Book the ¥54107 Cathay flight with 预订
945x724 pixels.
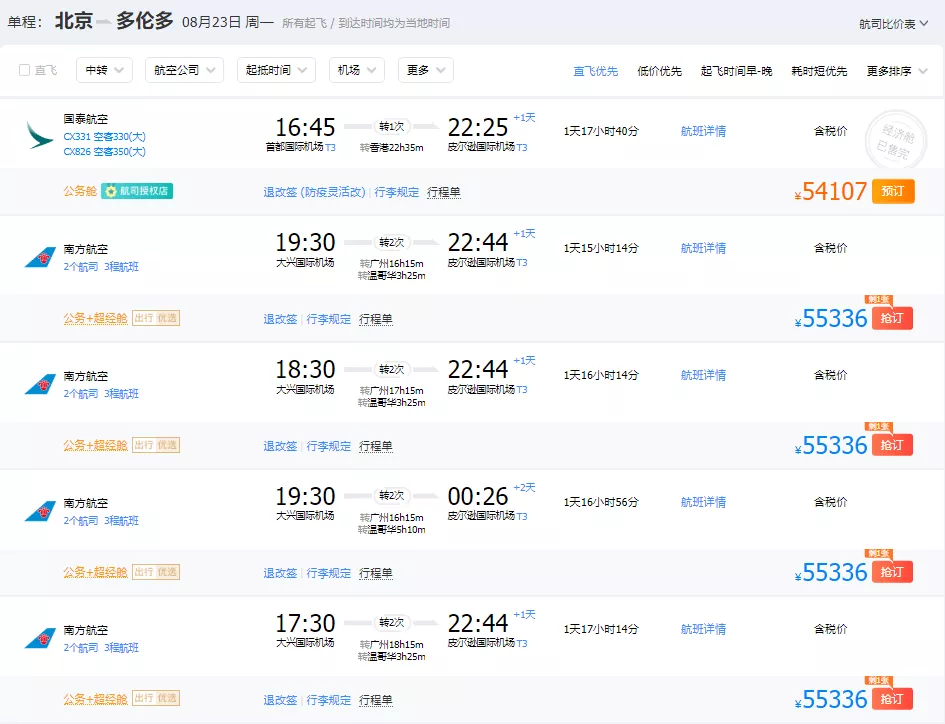point(893,192)
